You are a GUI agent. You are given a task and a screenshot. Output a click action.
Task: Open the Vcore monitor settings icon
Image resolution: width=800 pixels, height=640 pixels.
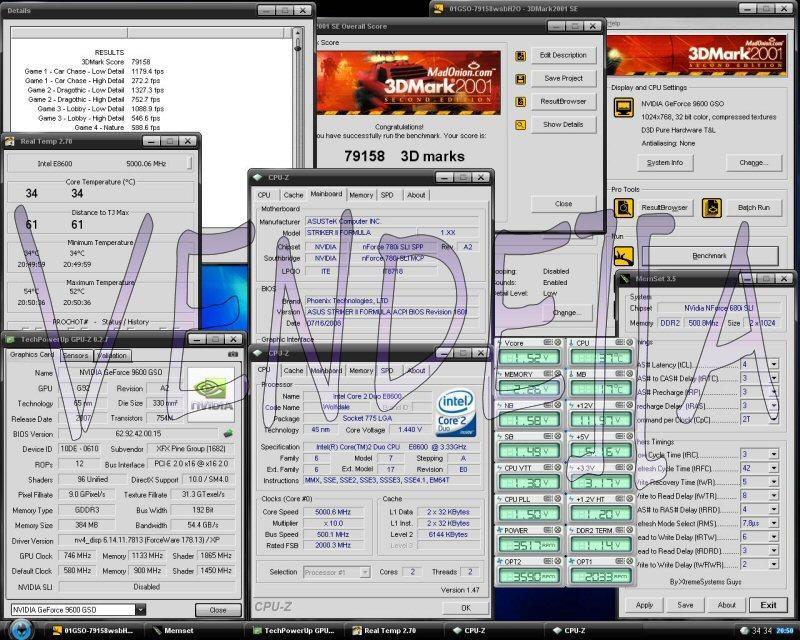click(x=548, y=342)
